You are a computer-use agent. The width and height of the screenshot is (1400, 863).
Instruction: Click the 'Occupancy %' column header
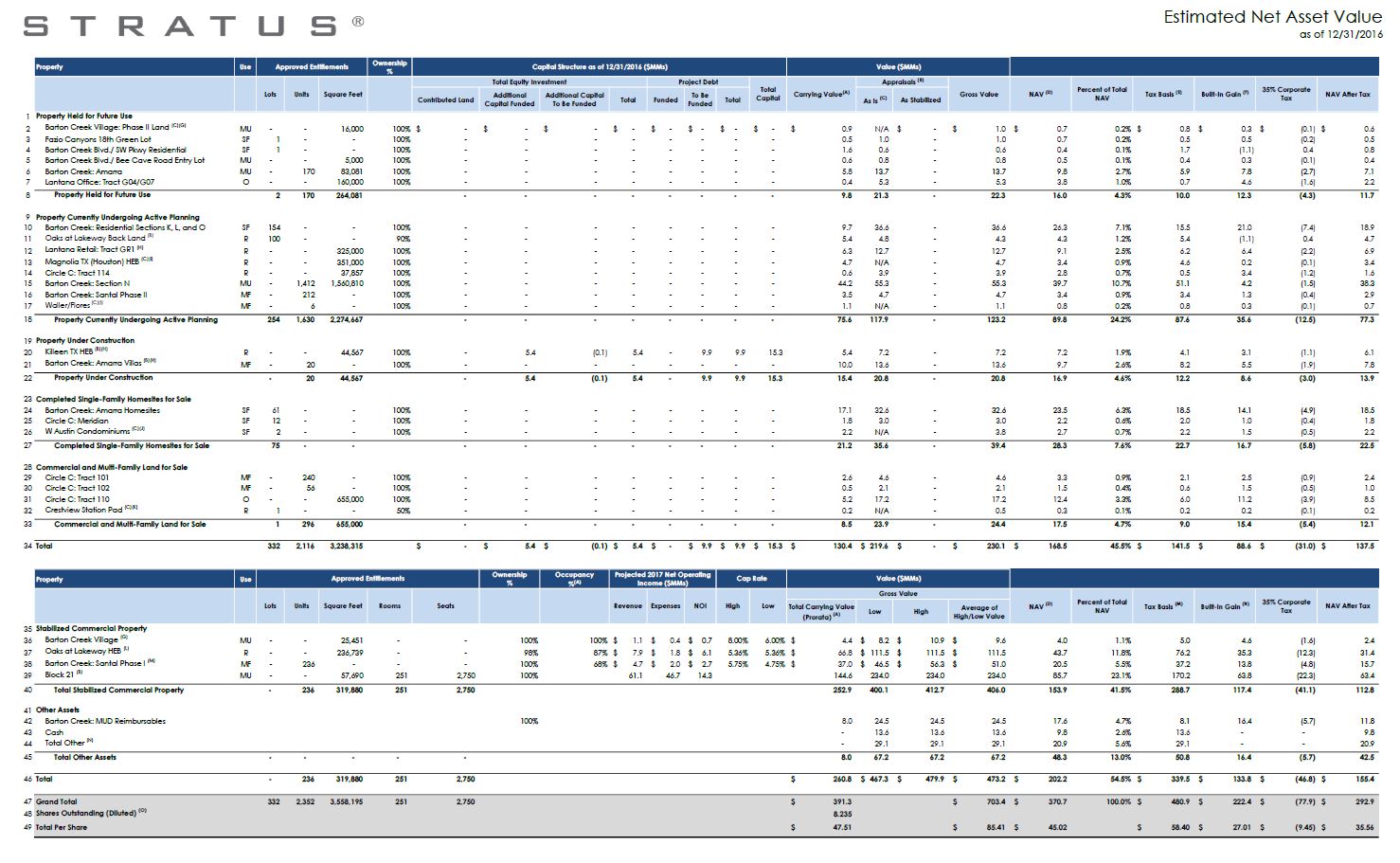[574, 579]
